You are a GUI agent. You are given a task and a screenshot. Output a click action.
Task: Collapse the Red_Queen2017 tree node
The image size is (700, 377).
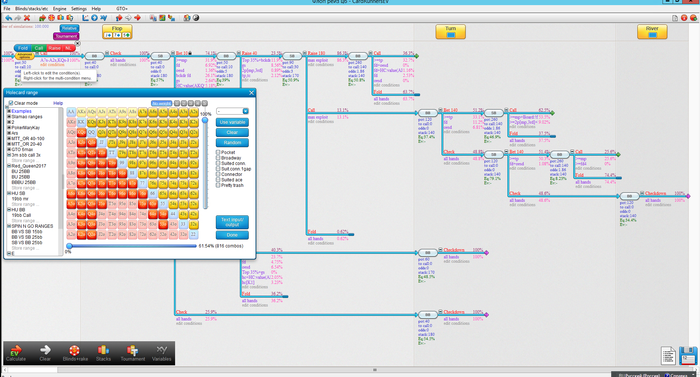(9, 166)
